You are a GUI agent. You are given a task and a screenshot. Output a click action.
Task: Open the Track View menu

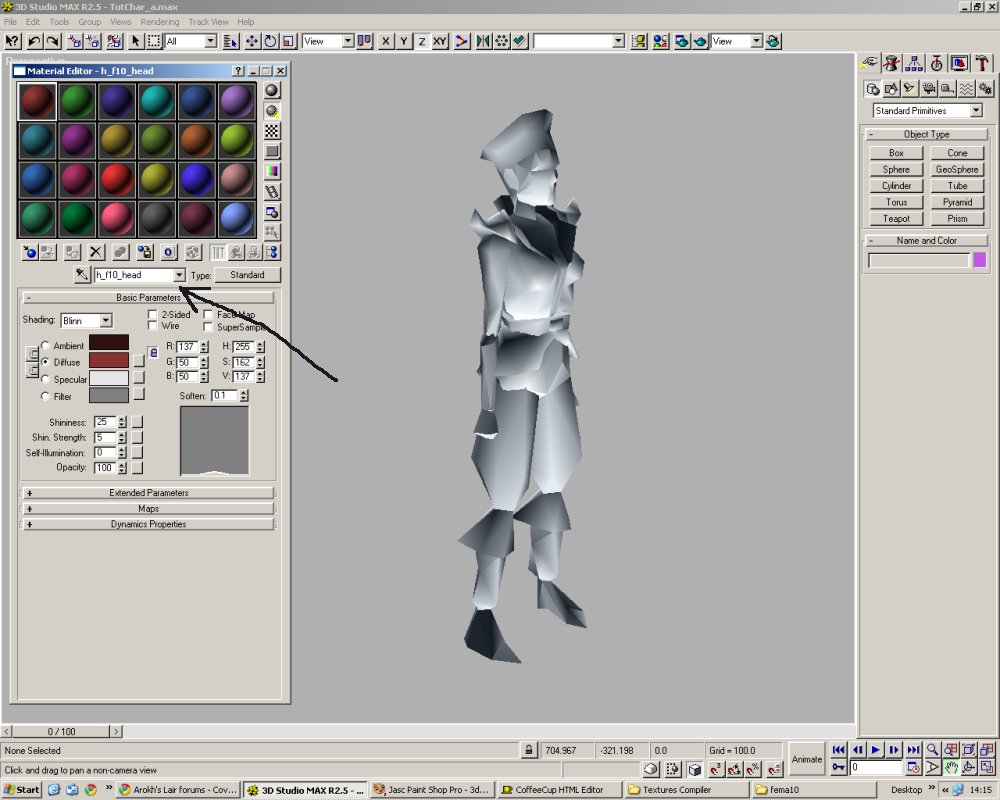208,22
